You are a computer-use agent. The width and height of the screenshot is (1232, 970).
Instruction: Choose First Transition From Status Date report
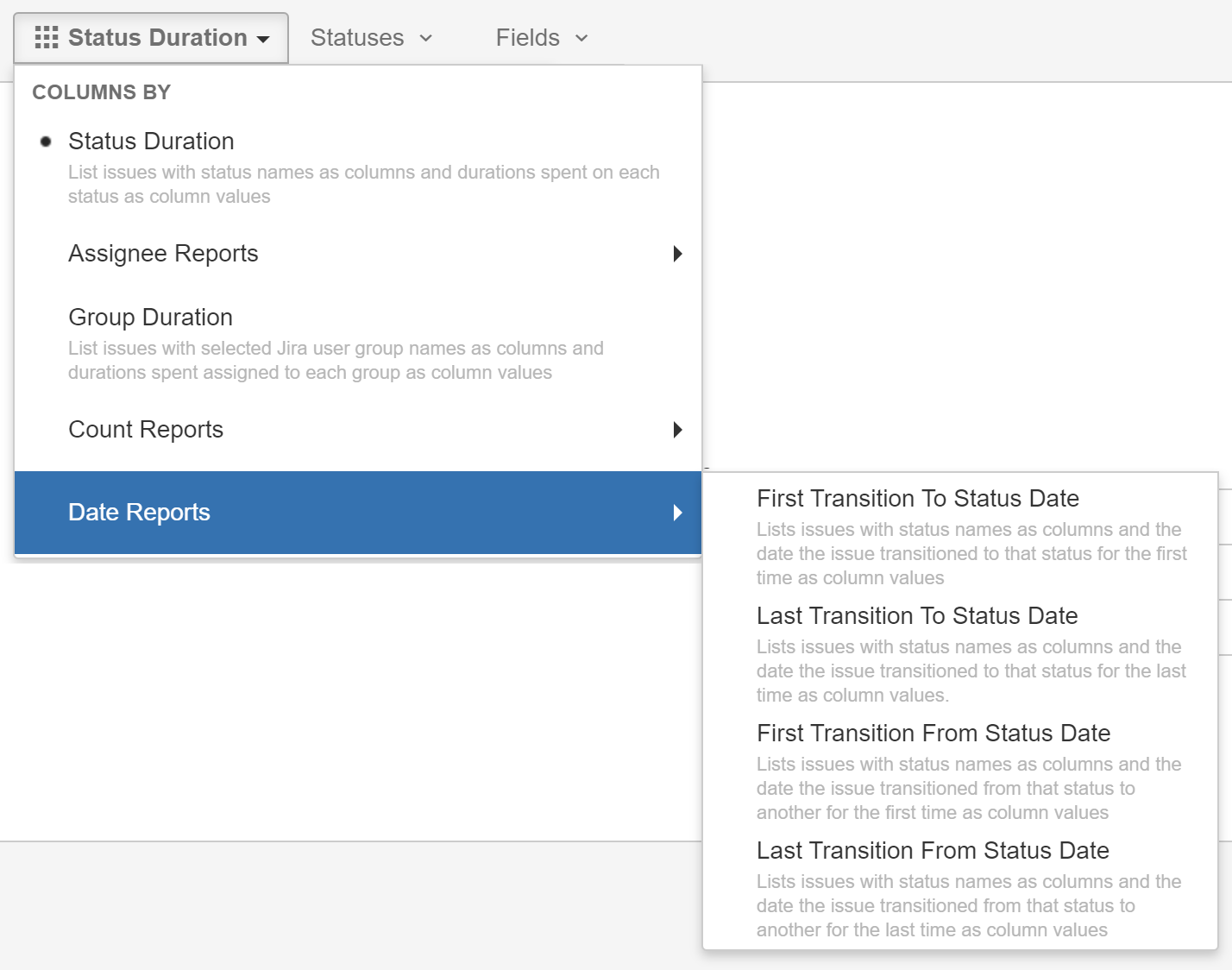pyautogui.click(x=933, y=734)
